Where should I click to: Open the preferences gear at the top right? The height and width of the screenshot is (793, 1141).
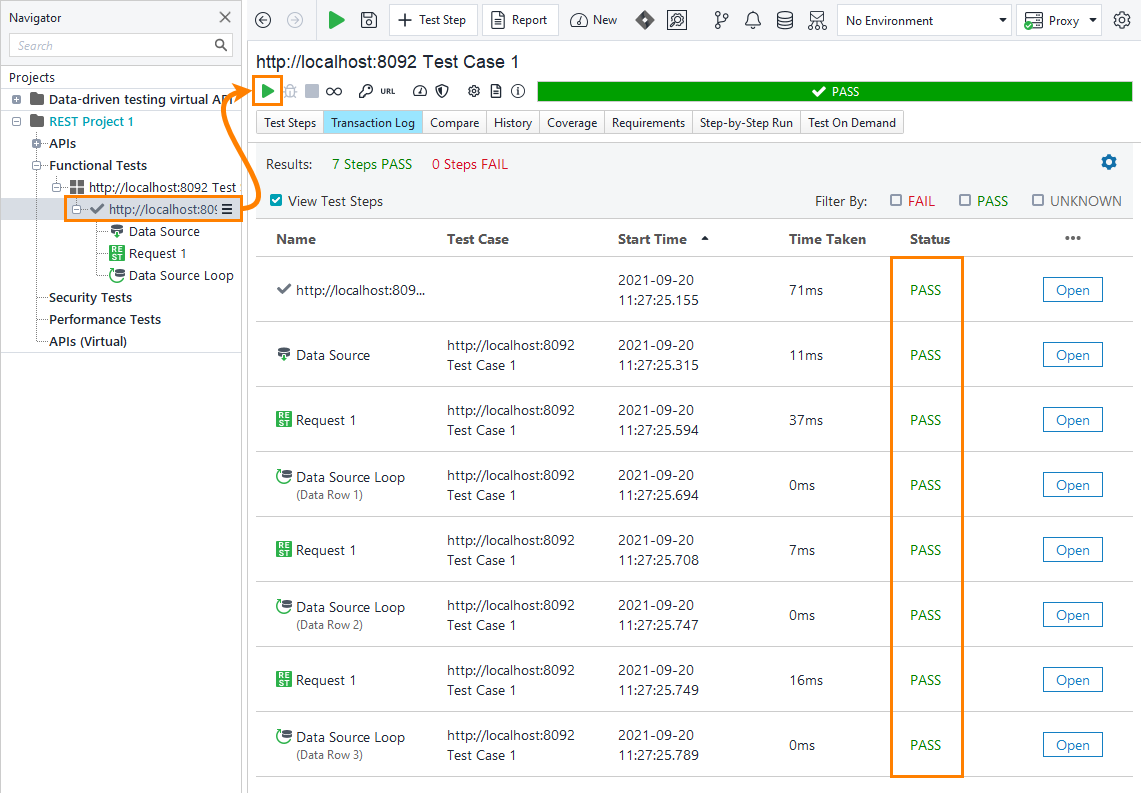1122,20
